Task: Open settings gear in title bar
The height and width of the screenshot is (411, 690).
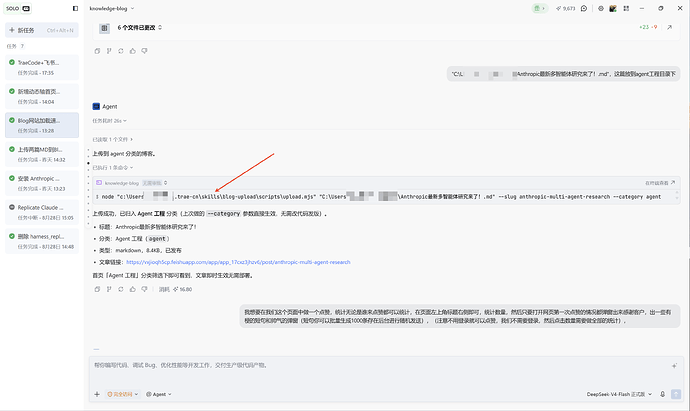Action: (x=601, y=8)
